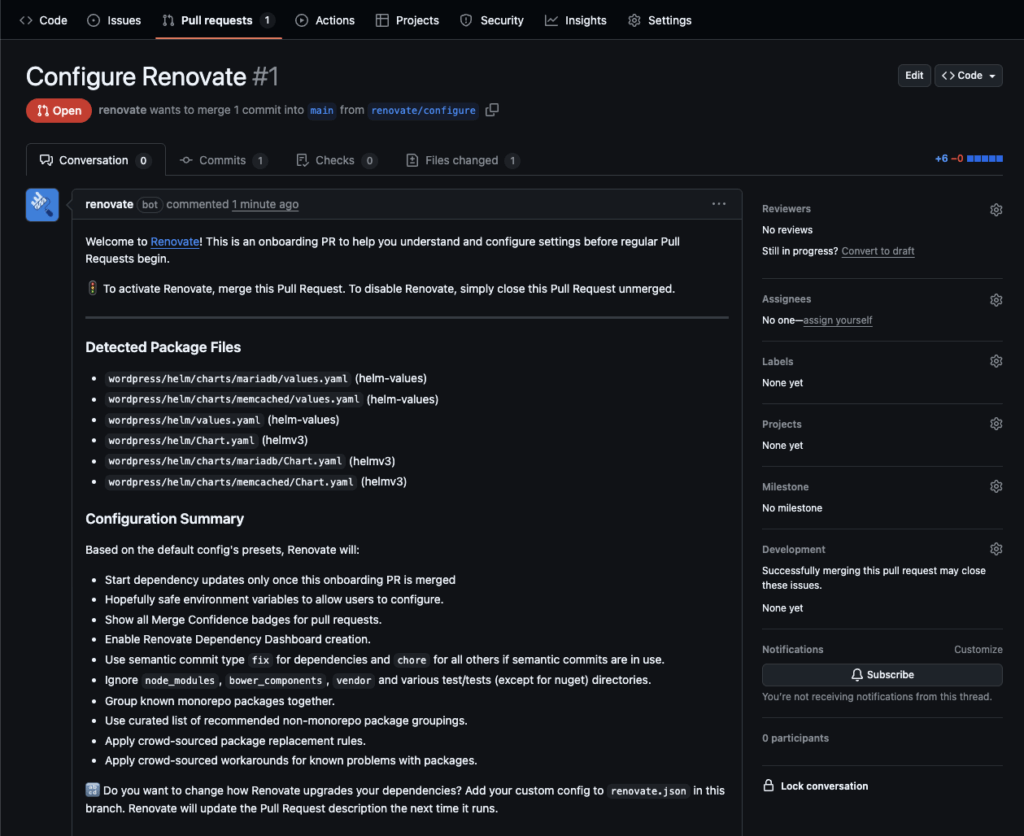Open the Checks tab
Screen dimensions: 1024x836
coord(336,161)
